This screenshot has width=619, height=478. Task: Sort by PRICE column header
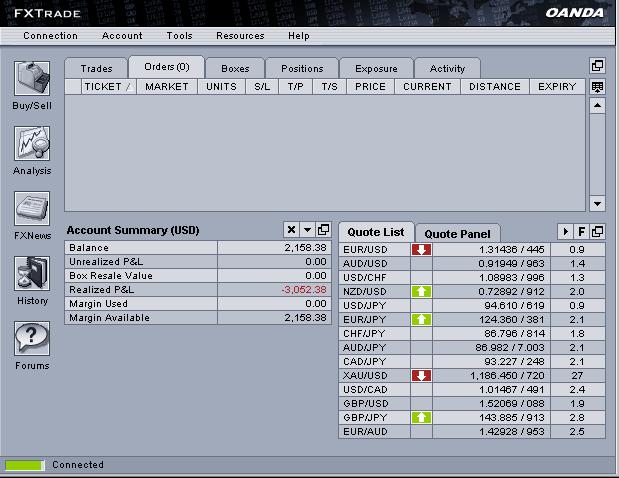click(x=370, y=87)
